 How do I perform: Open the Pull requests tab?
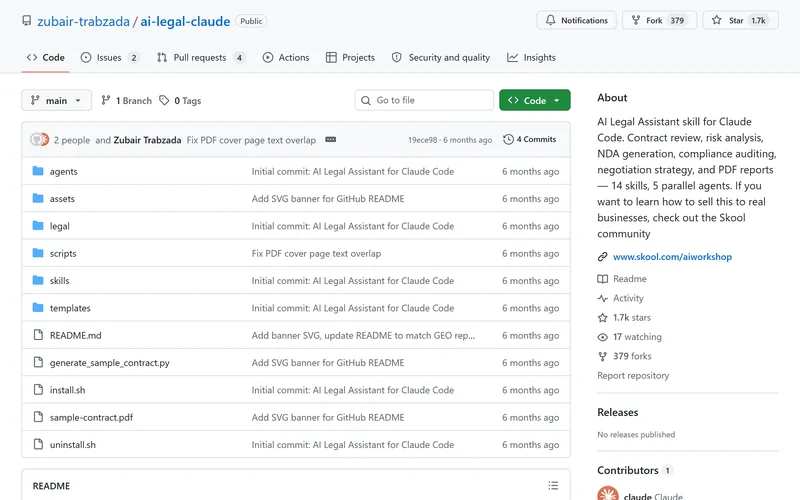click(201, 58)
